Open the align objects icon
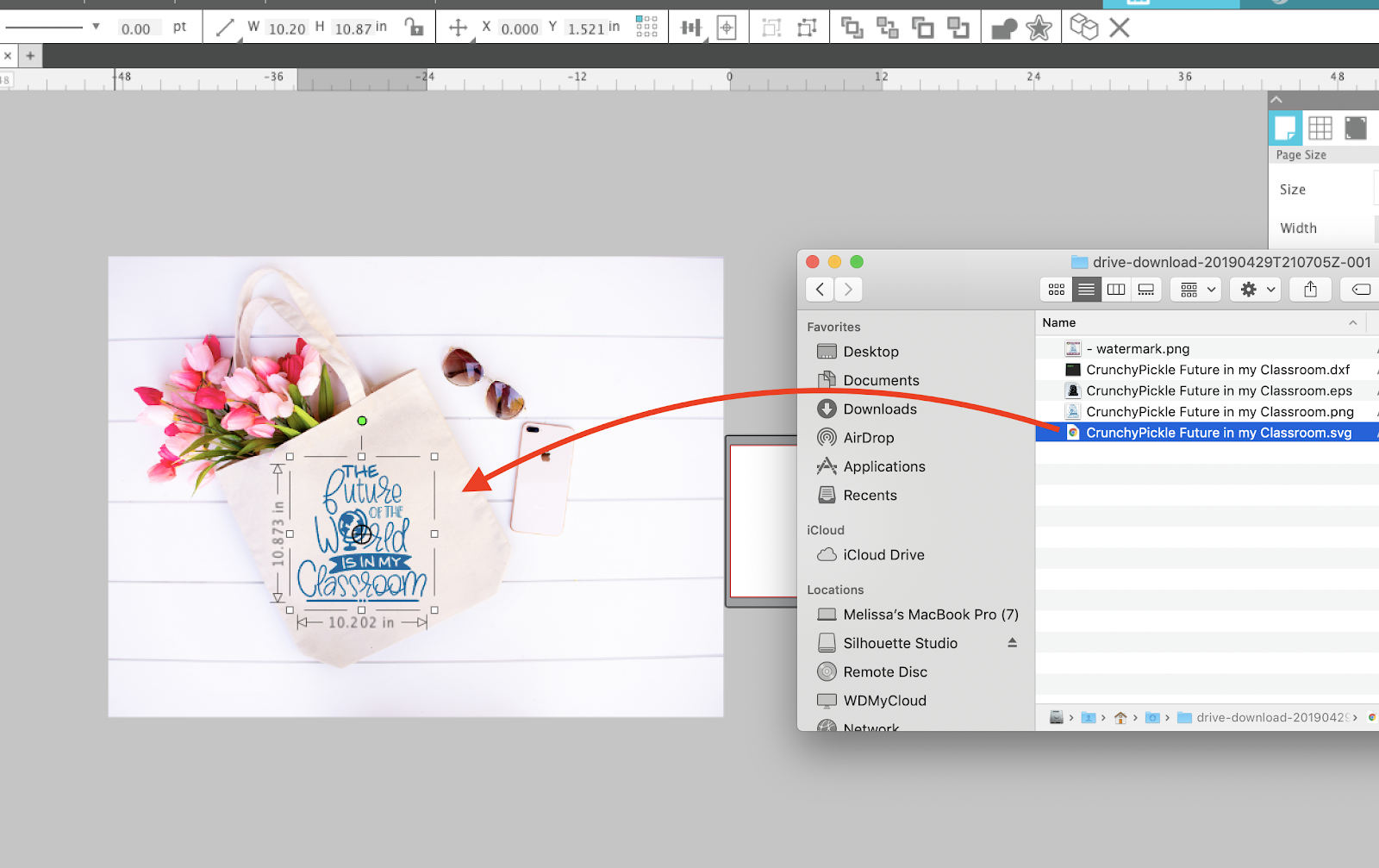 tap(690, 28)
